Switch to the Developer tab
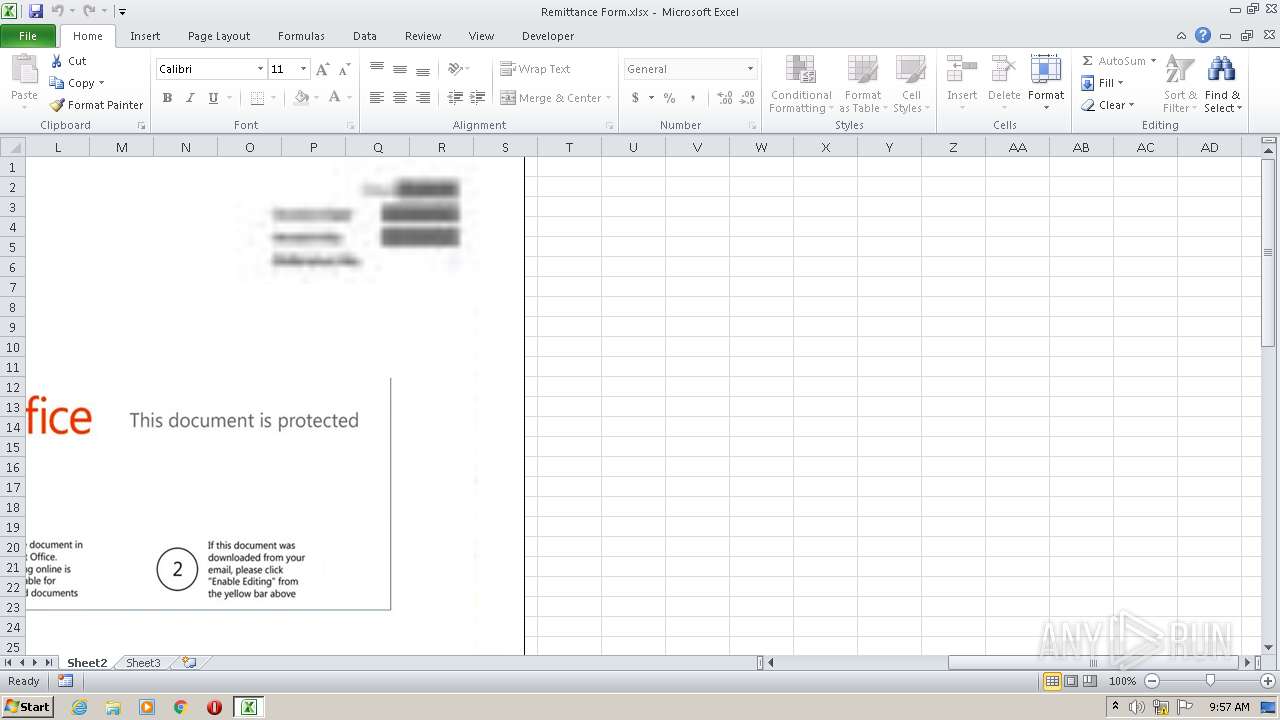The width and height of the screenshot is (1280, 720). pyautogui.click(x=548, y=36)
